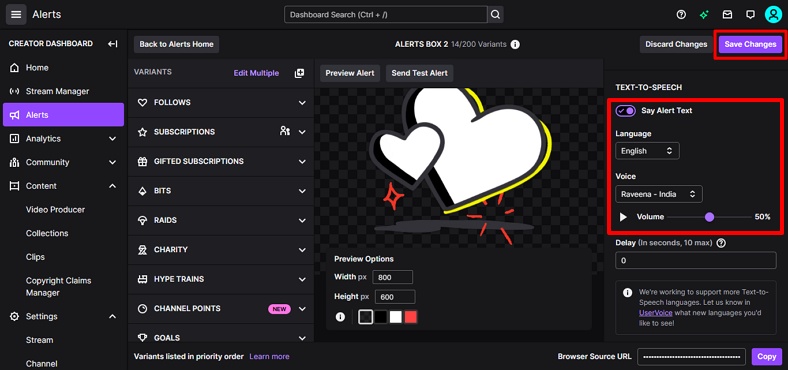Image resolution: width=788 pixels, height=370 pixels.
Task: Click the Dashboard Search field
Action: click(386, 15)
